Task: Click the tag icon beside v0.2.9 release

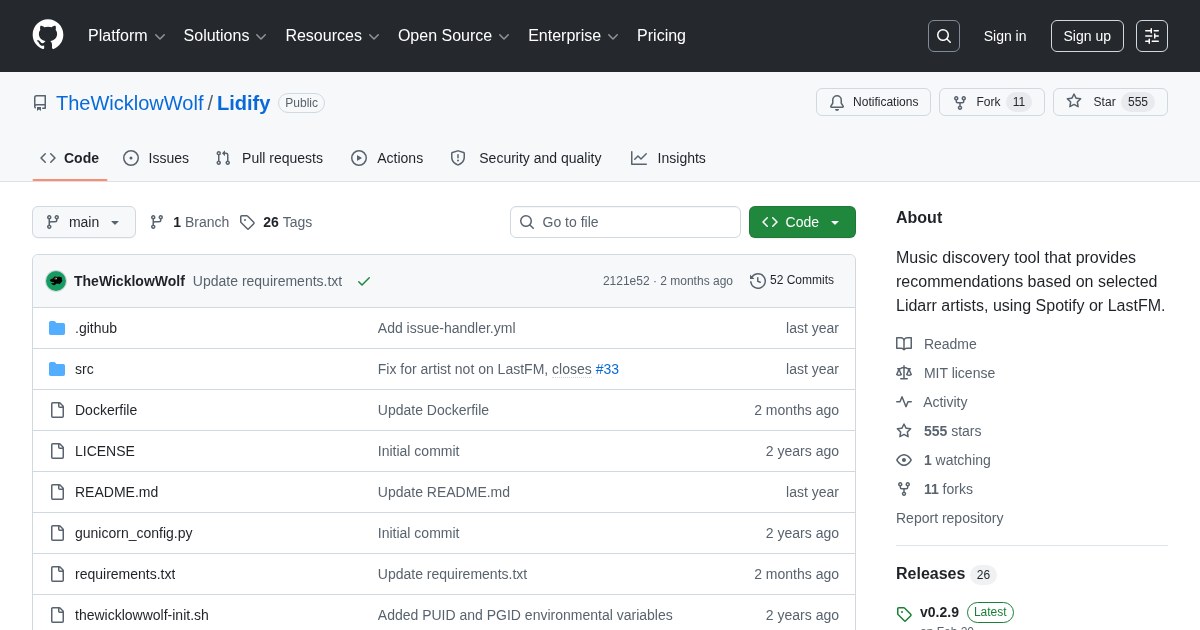Action: pyautogui.click(x=904, y=614)
